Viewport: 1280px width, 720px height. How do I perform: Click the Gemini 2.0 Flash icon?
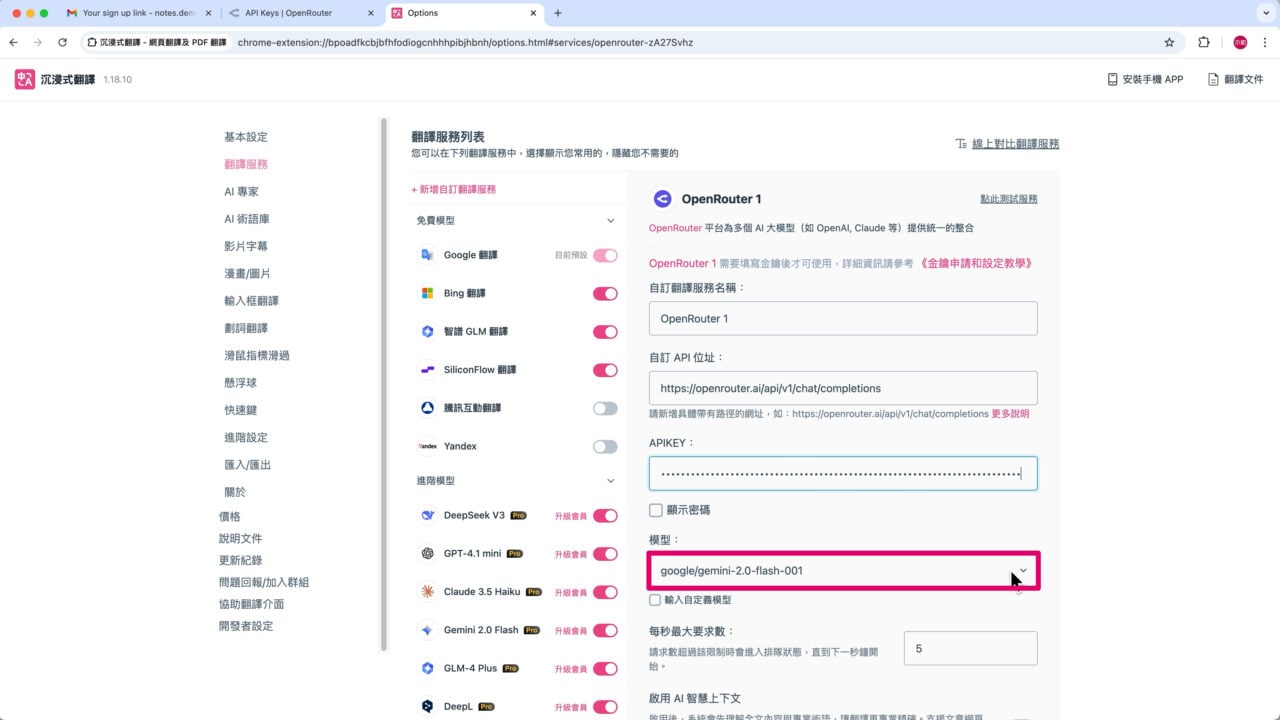pos(427,630)
